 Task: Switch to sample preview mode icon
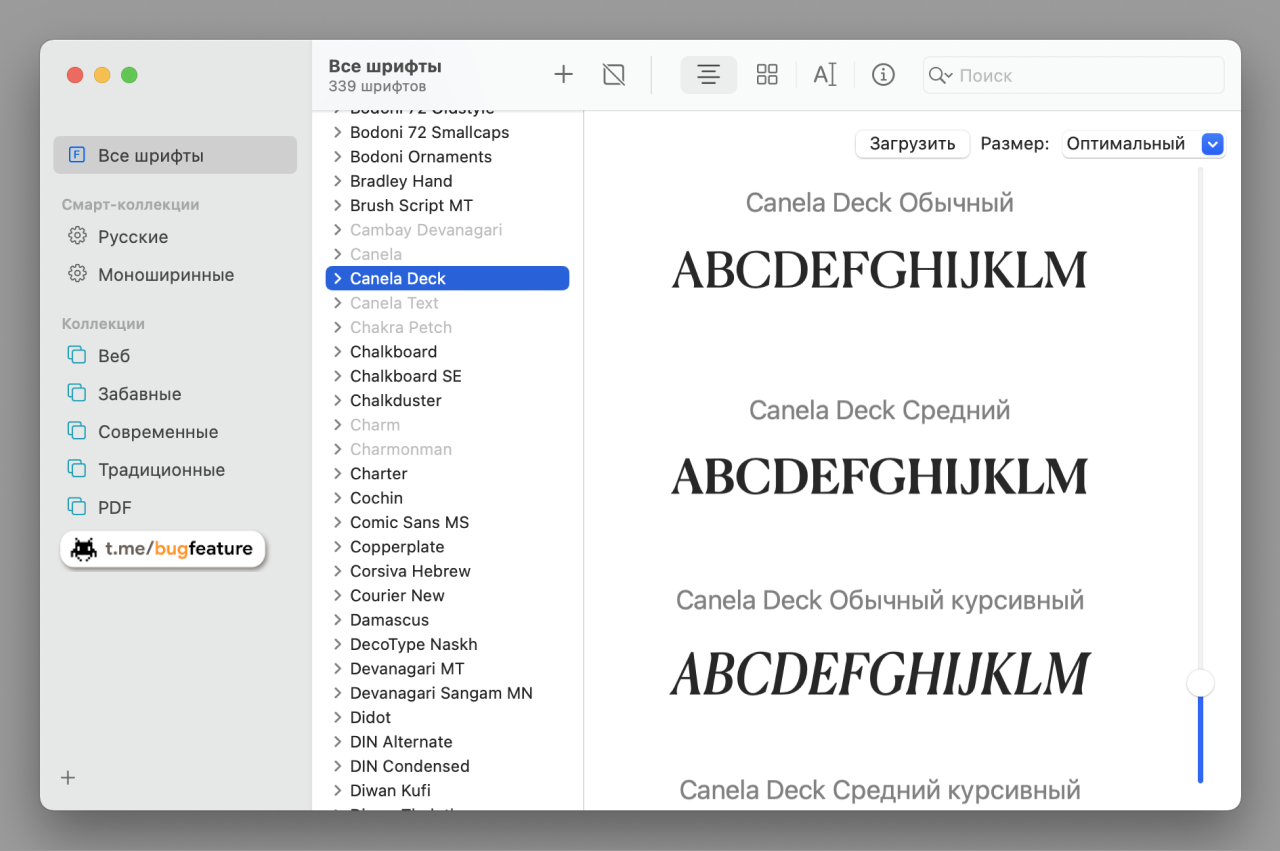(709, 75)
